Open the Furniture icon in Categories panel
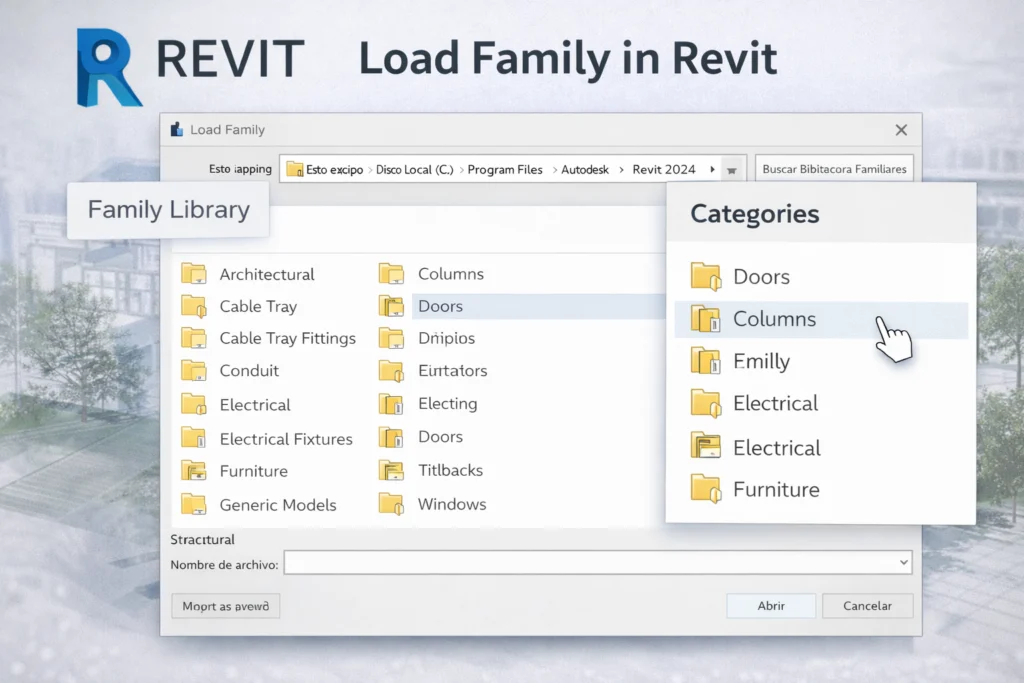 (705, 489)
